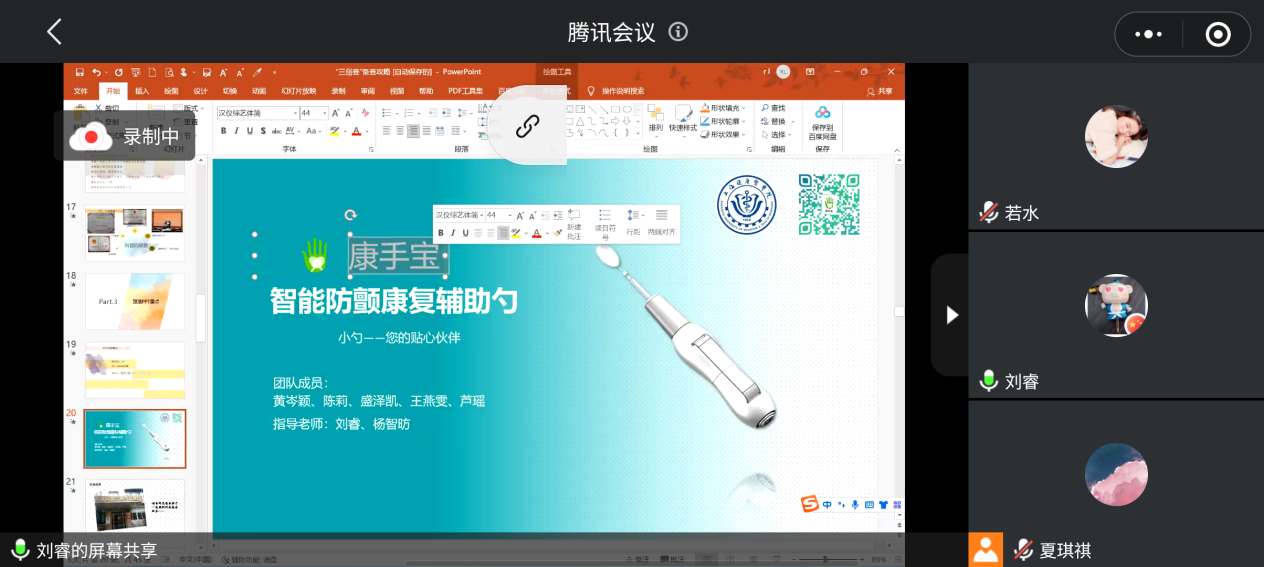Click Bold in the floating mini toolbar
The image size is (1264, 567).
(440, 233)
